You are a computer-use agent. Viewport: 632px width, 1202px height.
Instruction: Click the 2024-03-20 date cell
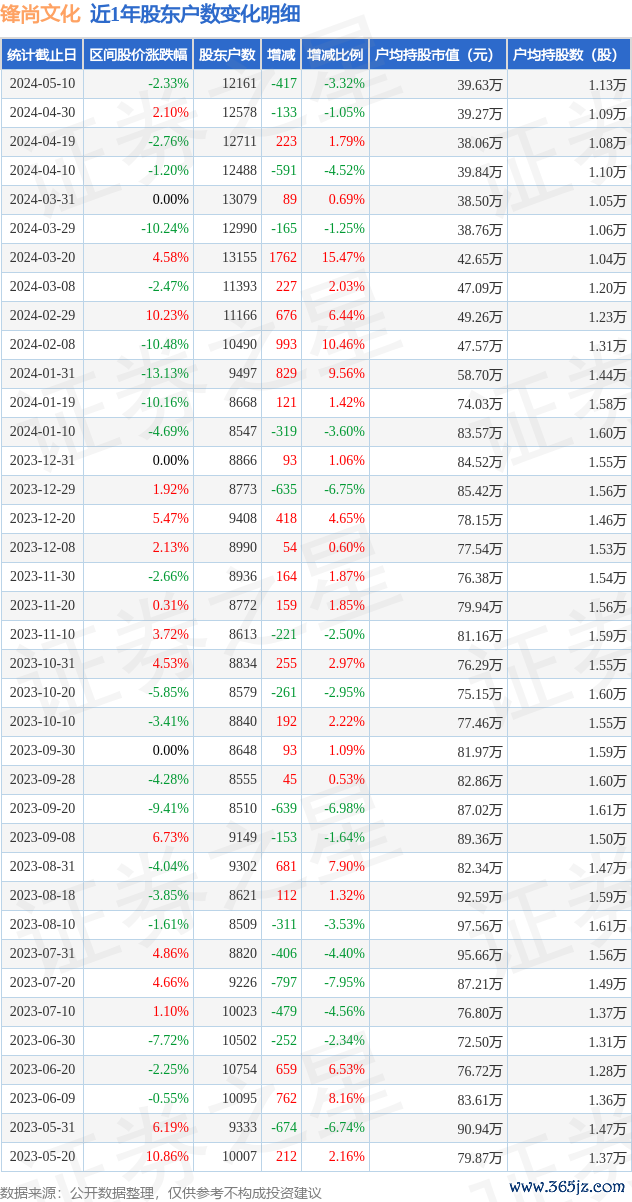click(x=42, y=258)
